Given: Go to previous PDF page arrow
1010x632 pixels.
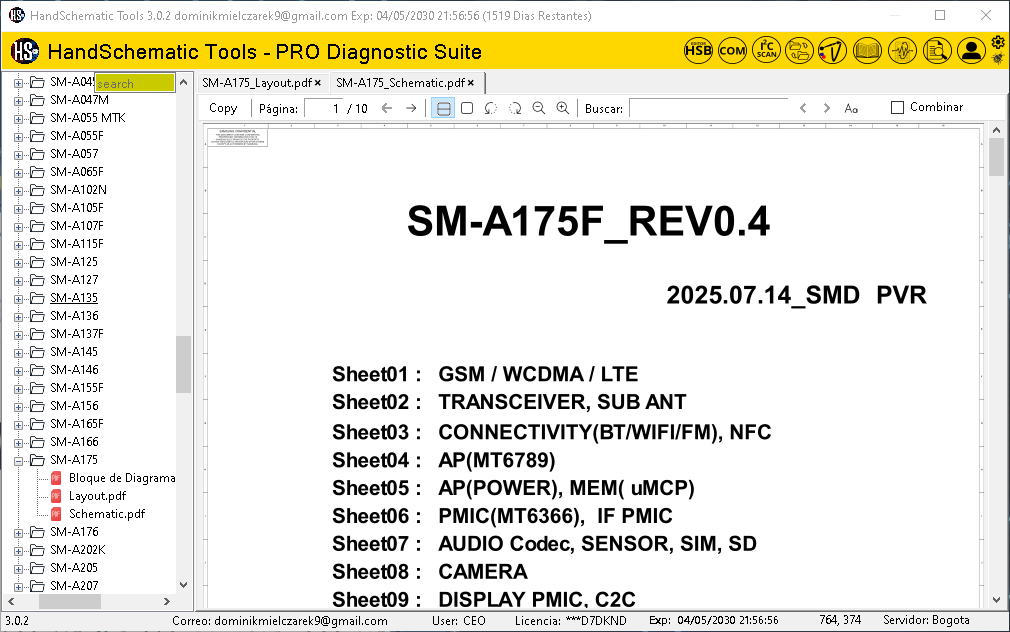Looking at the screenshot, I should coord(386,108).
